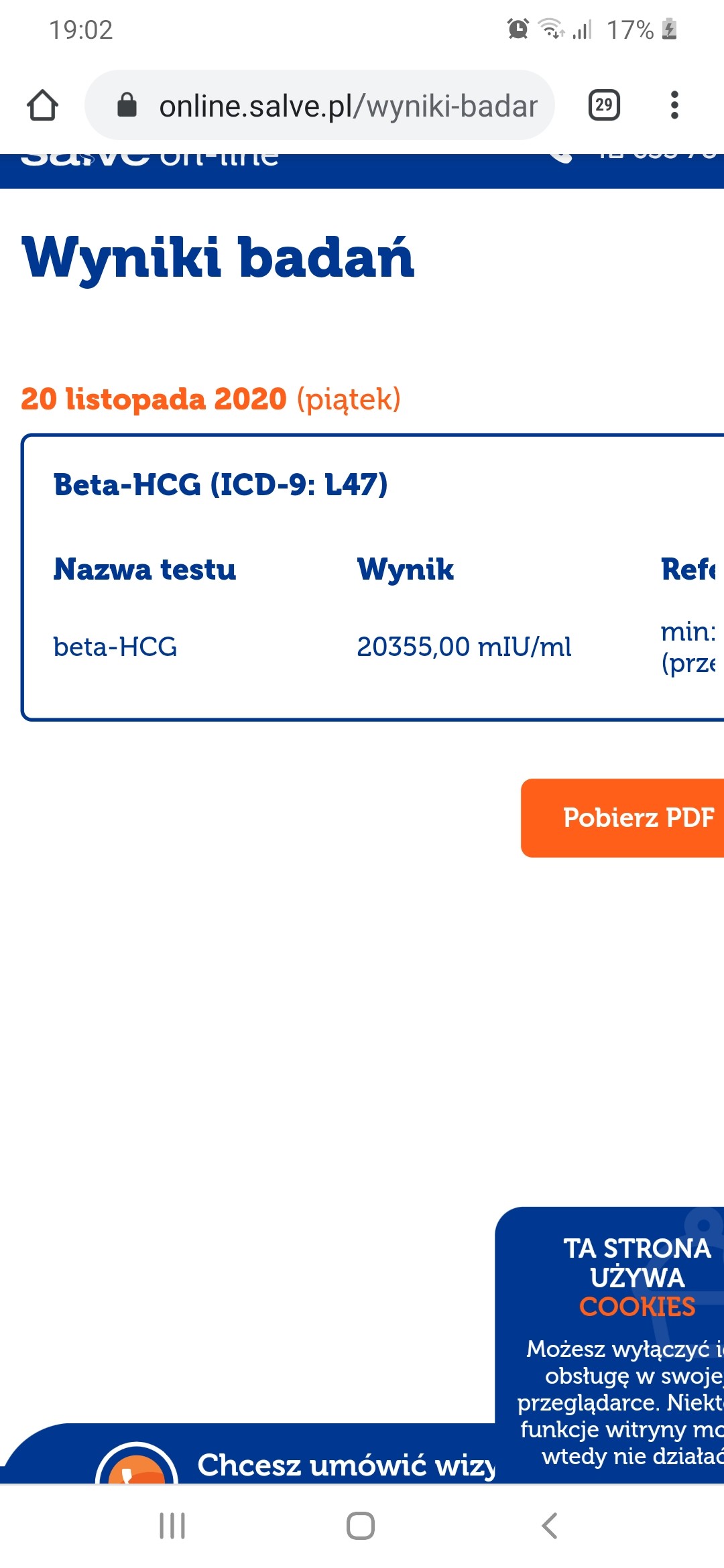The width and height of the screenshot is (724, 1568).
Task: Tap the Salve on-line logo
Action: tap(149, 159)
